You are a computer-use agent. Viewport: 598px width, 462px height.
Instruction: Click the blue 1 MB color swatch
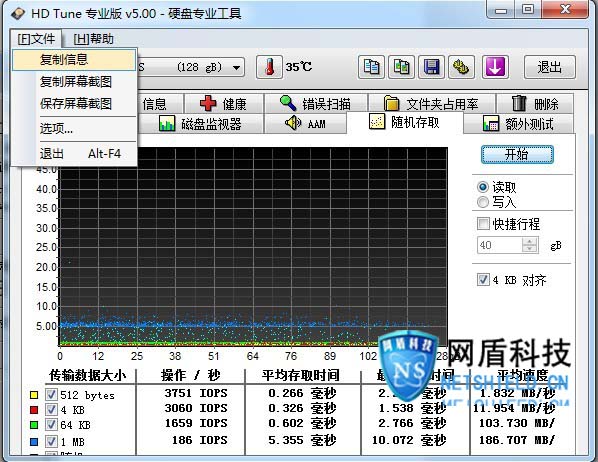pos(34,442)
